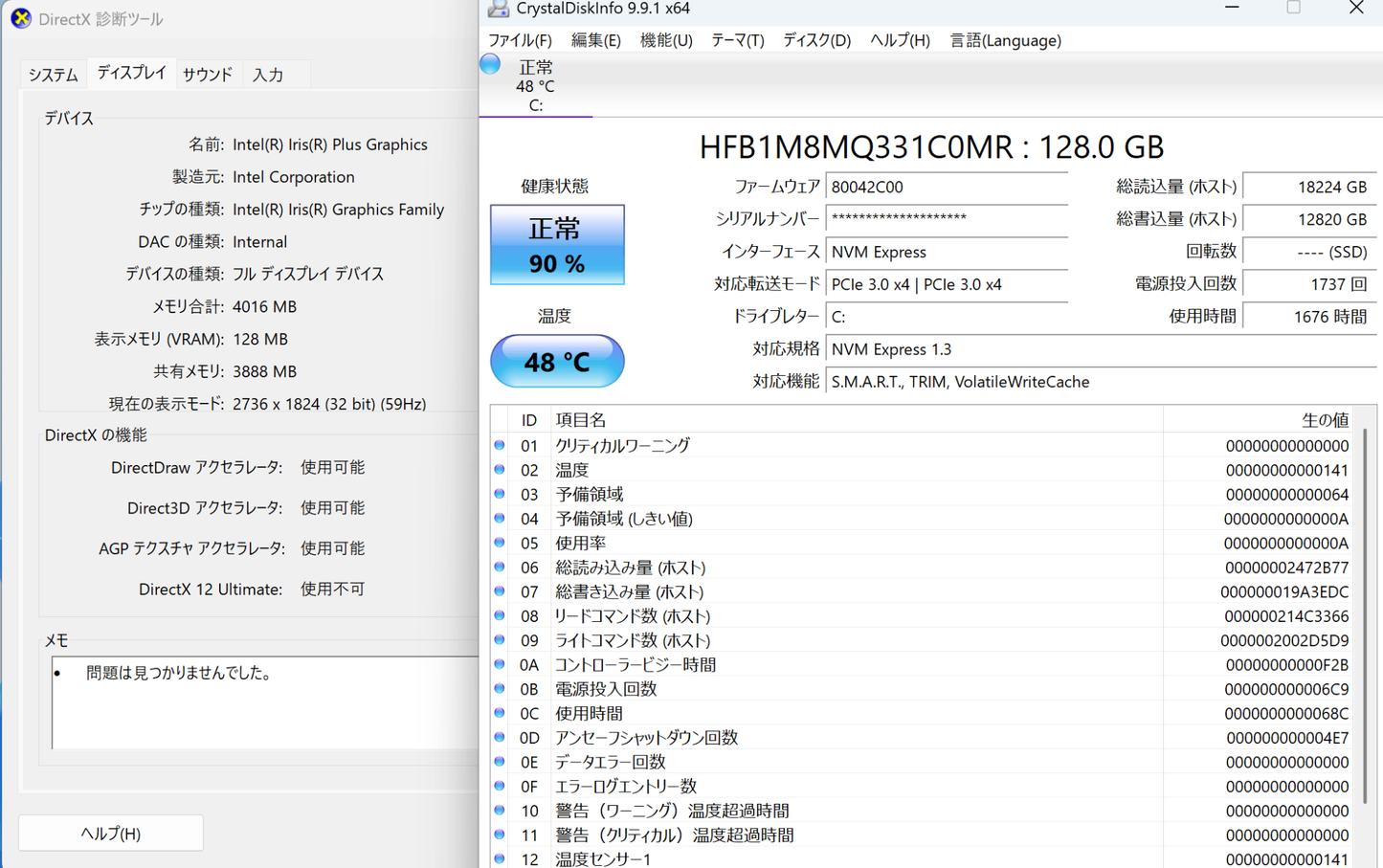Click status dot for エラーログエントリー数 row
Viewport: 1383px width, 868px height.
pyautogui.click(x=500, y=786)
